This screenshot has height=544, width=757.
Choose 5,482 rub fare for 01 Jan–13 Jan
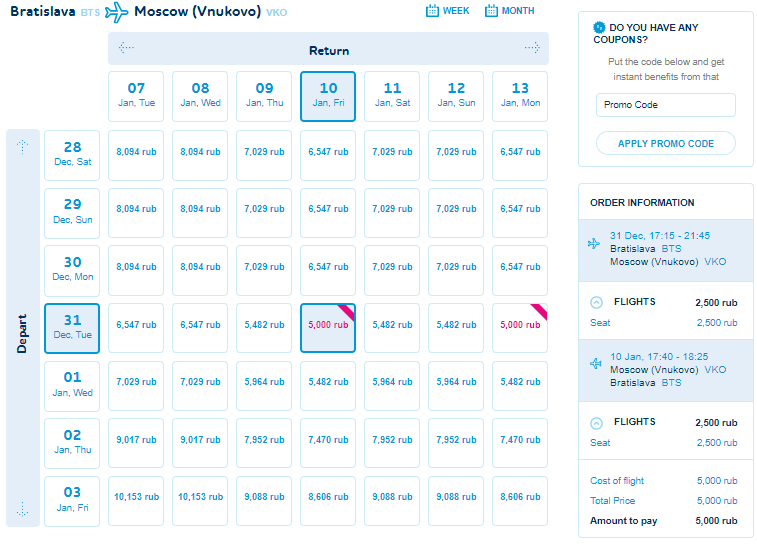coord(520,386)
